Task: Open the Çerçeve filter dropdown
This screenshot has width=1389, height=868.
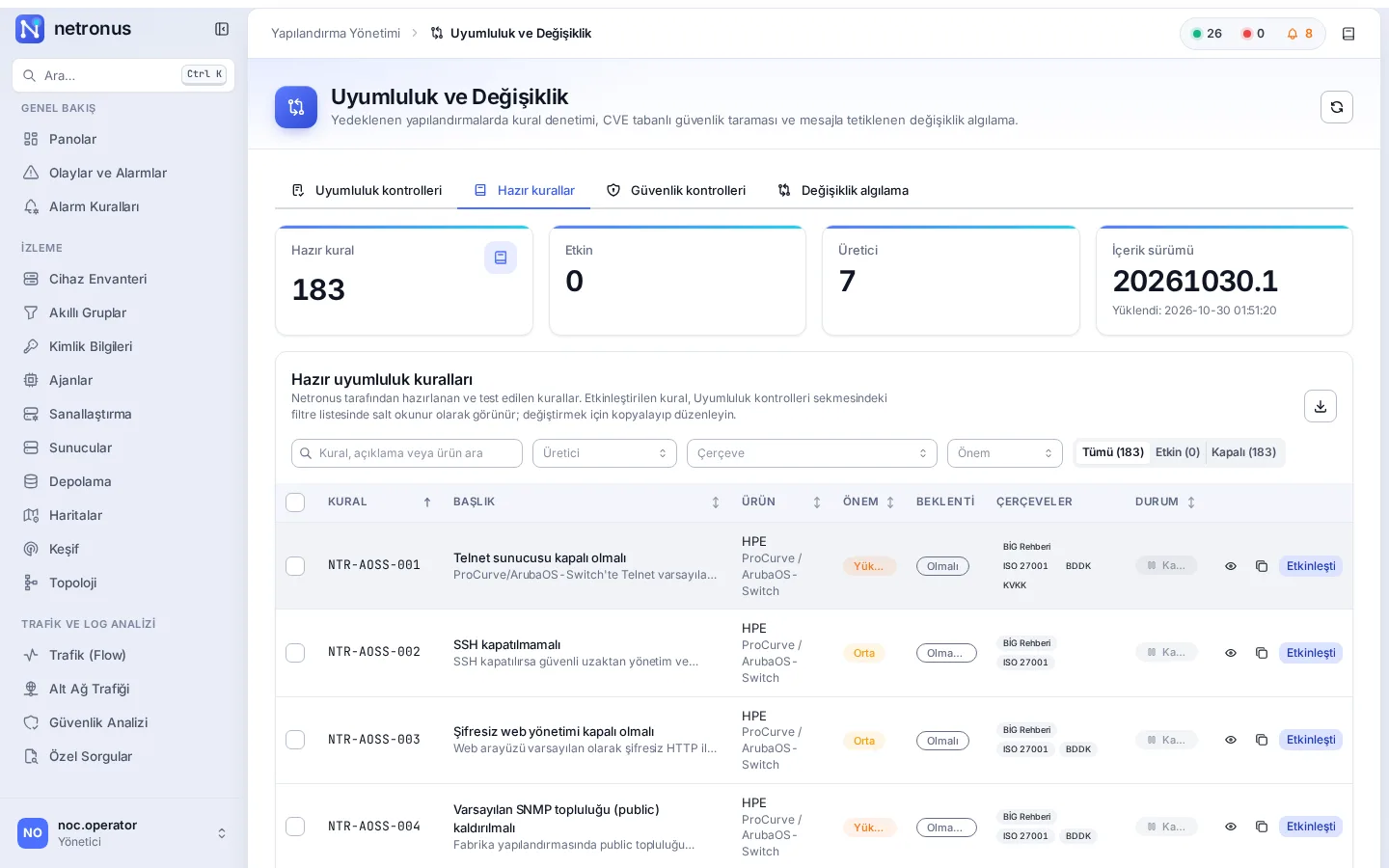Action: coord(812,453)
